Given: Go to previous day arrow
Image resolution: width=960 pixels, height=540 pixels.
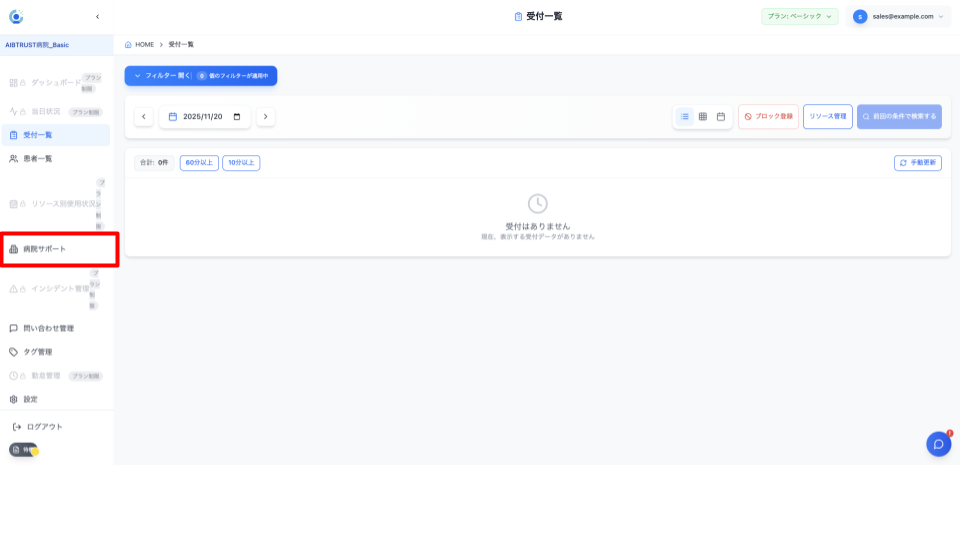Looking at the screenshot, I should (x=144, y=117).
